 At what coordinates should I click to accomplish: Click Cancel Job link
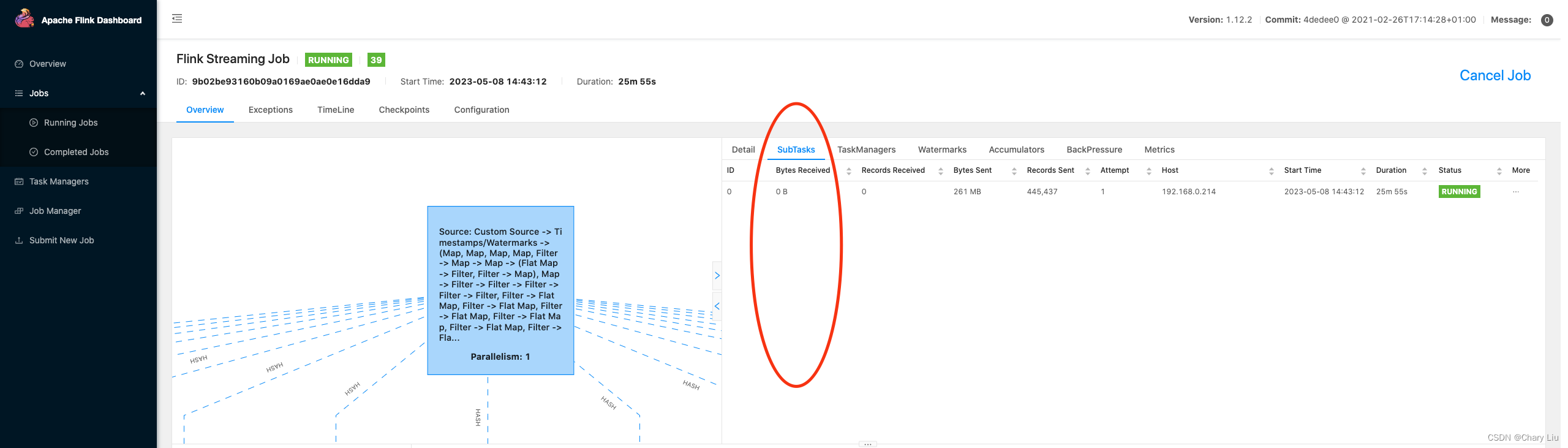pos(1495,75)
